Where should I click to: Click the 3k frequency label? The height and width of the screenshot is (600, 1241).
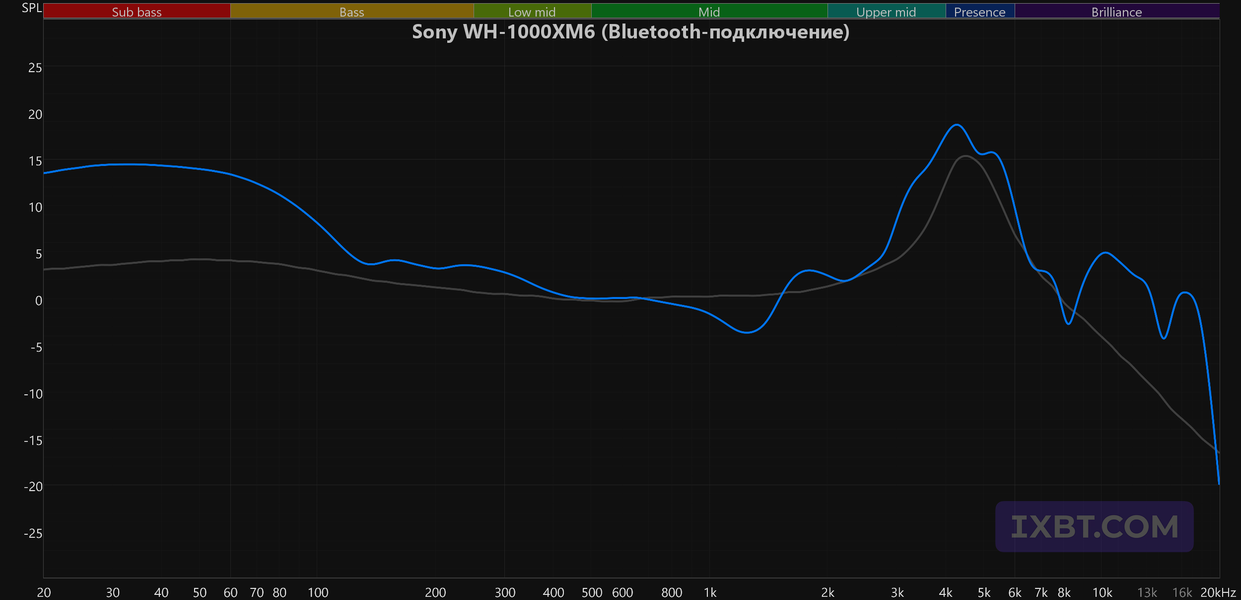tap(897, 592)
